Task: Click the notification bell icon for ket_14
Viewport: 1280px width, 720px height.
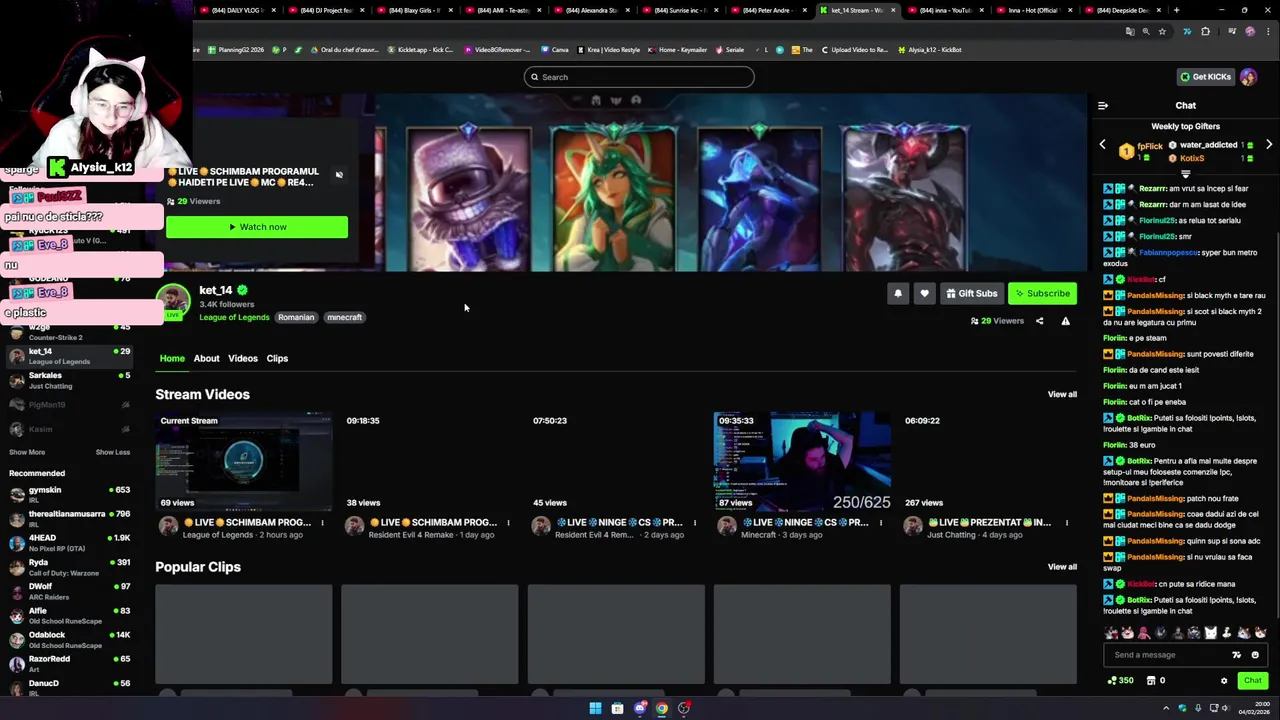Action: (898, 293)
